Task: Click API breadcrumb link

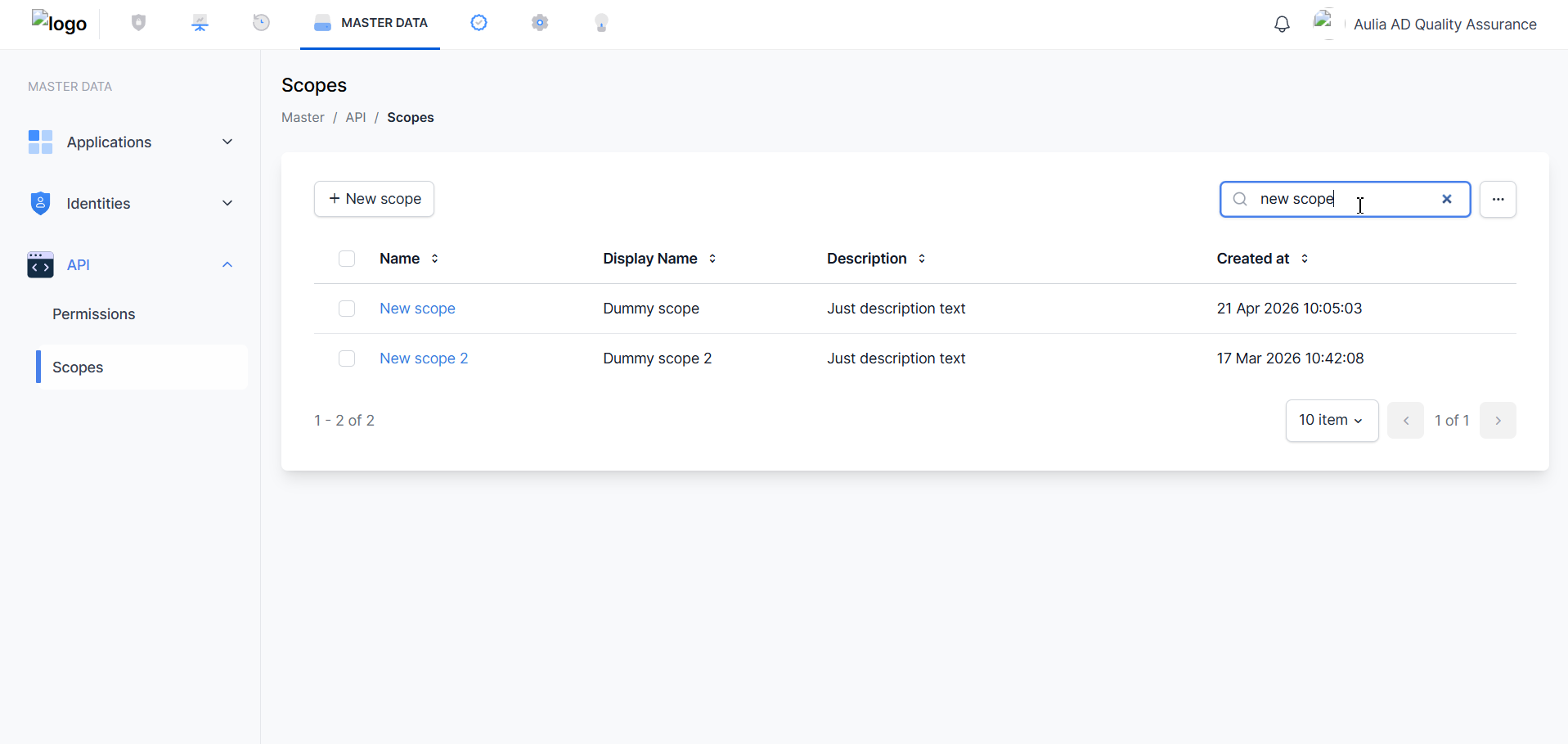Action: point(356,117)
